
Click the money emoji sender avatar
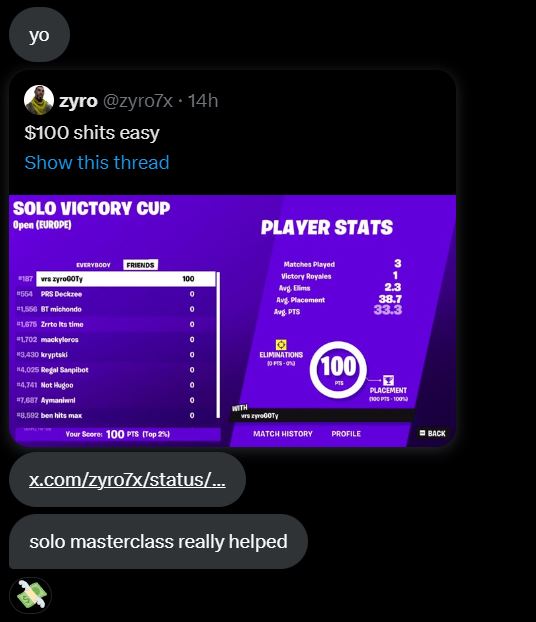31,595
